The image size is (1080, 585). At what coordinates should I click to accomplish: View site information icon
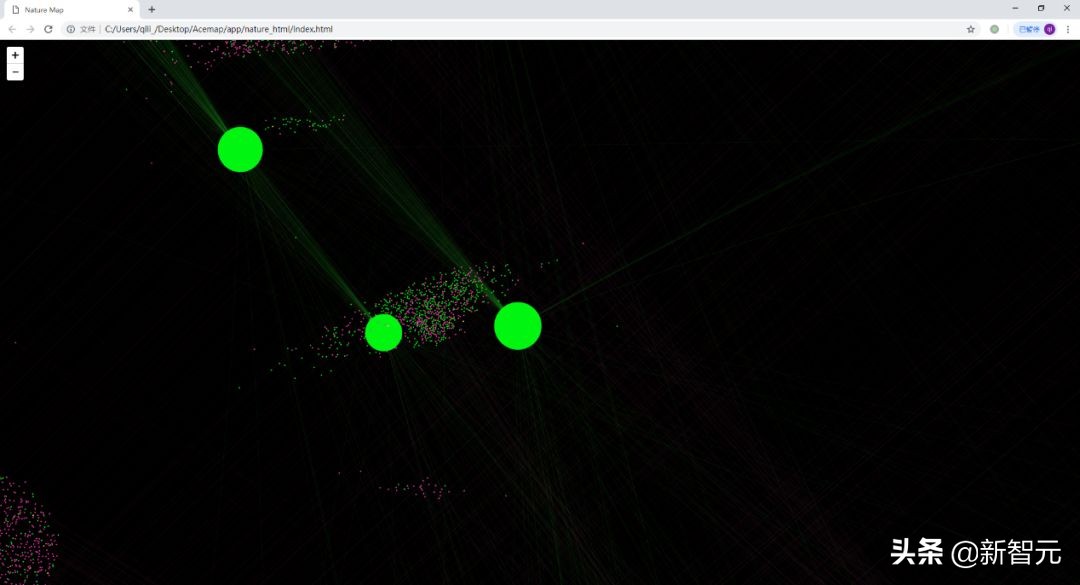70,29
